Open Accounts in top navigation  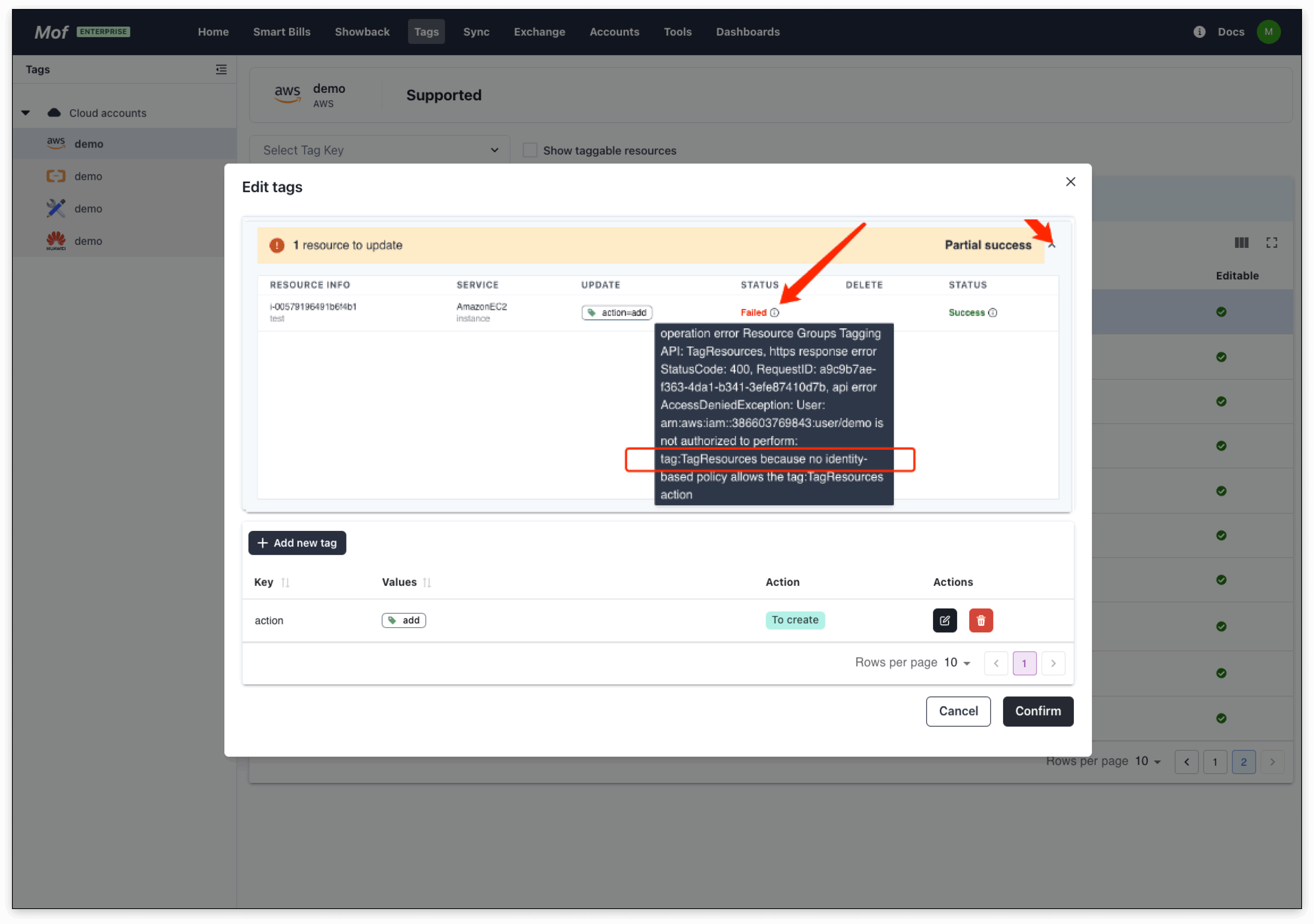click(x=614, y=32)
